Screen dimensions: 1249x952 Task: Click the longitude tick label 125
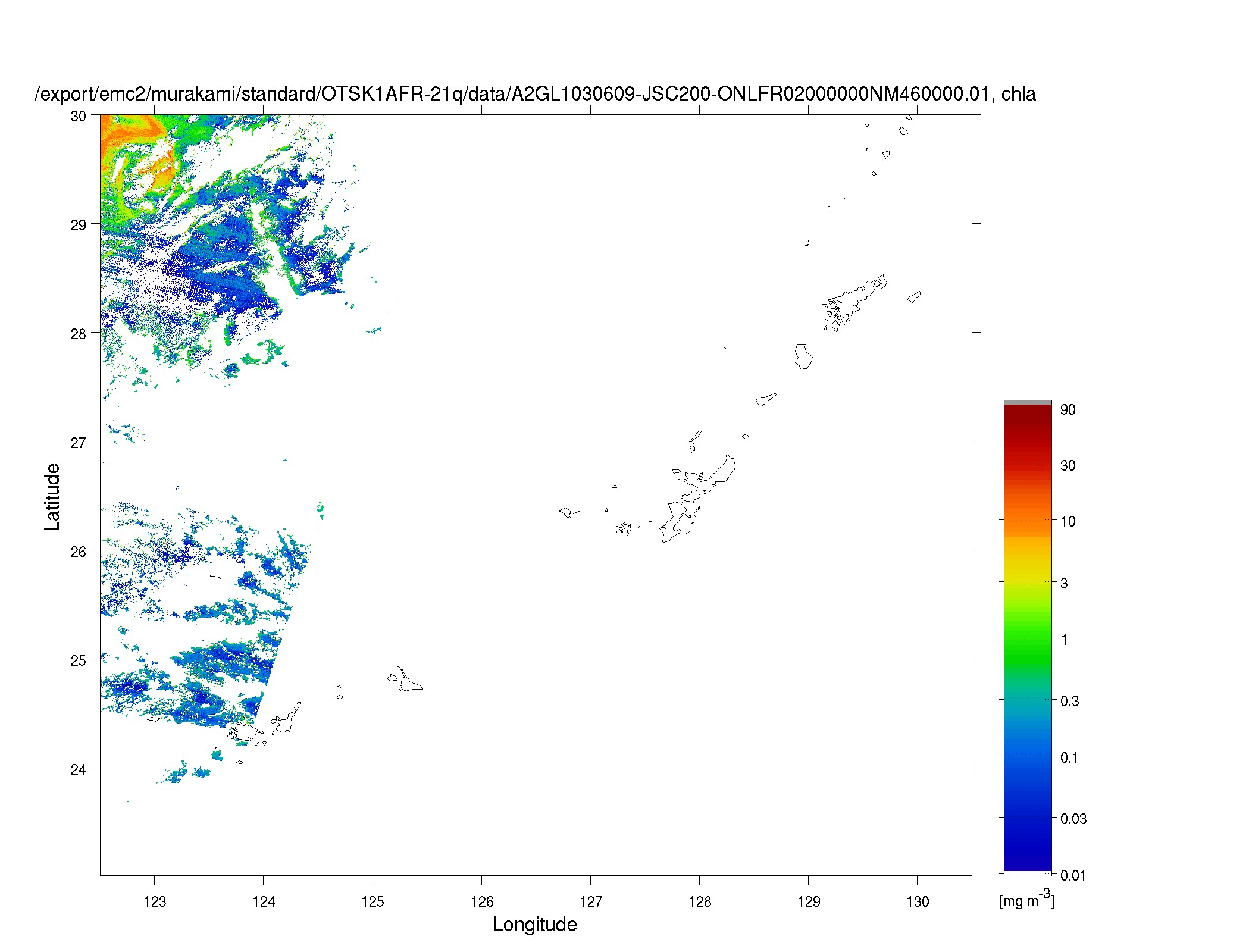[372, 902]
